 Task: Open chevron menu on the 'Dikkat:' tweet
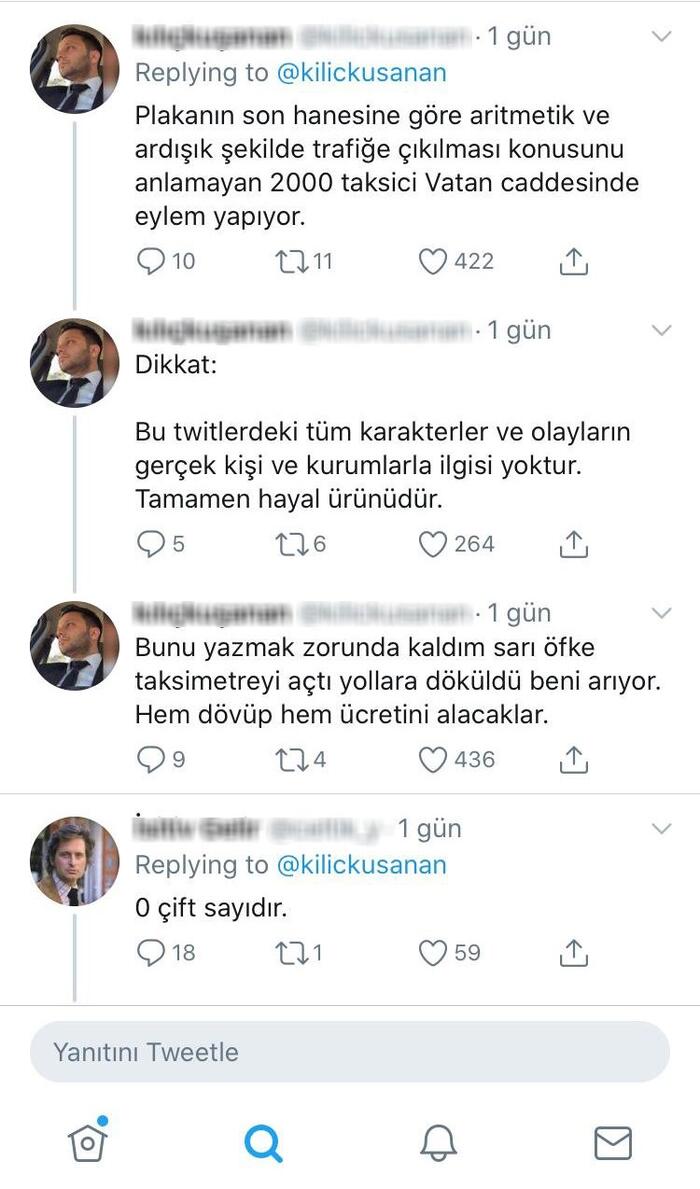click(662, 330)
